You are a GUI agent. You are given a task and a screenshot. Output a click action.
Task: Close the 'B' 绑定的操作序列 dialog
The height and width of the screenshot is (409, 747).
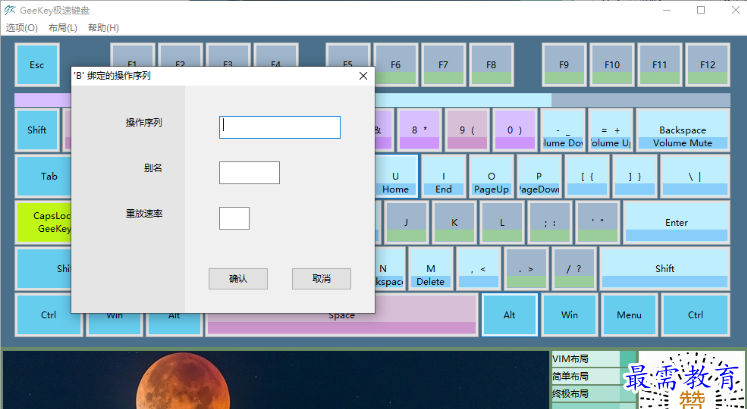pyautogui.click(x=363, y=76)
